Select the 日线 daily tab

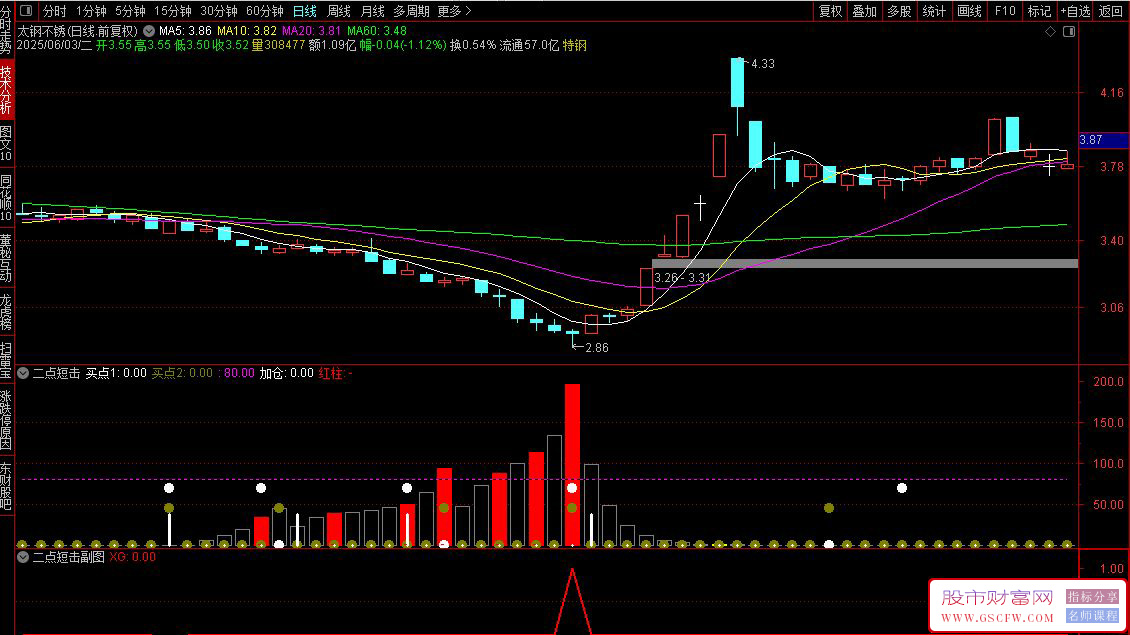[x=304, y=11]
